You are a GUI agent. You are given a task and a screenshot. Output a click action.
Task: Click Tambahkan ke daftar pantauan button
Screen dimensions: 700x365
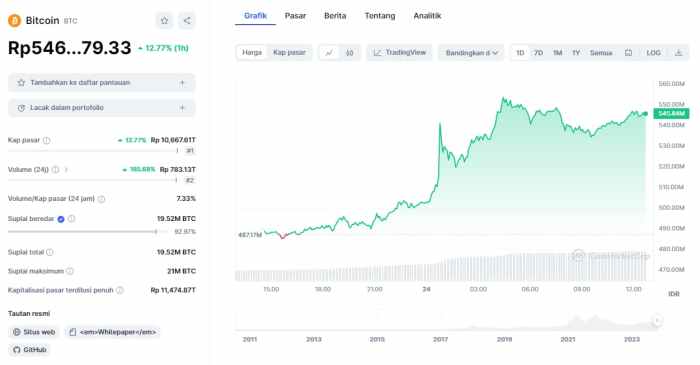[102, 83]
